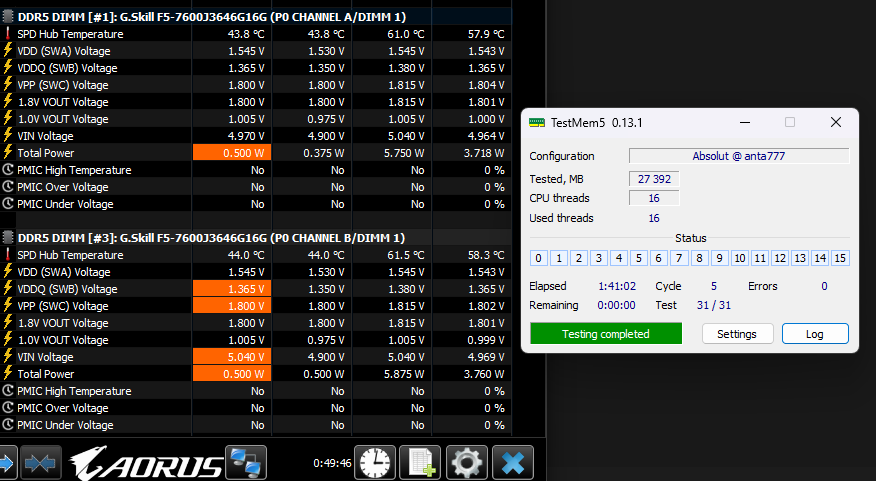876x481 pixels.
Task: Click the Errors count value 0
Action: tap(824, 286)
